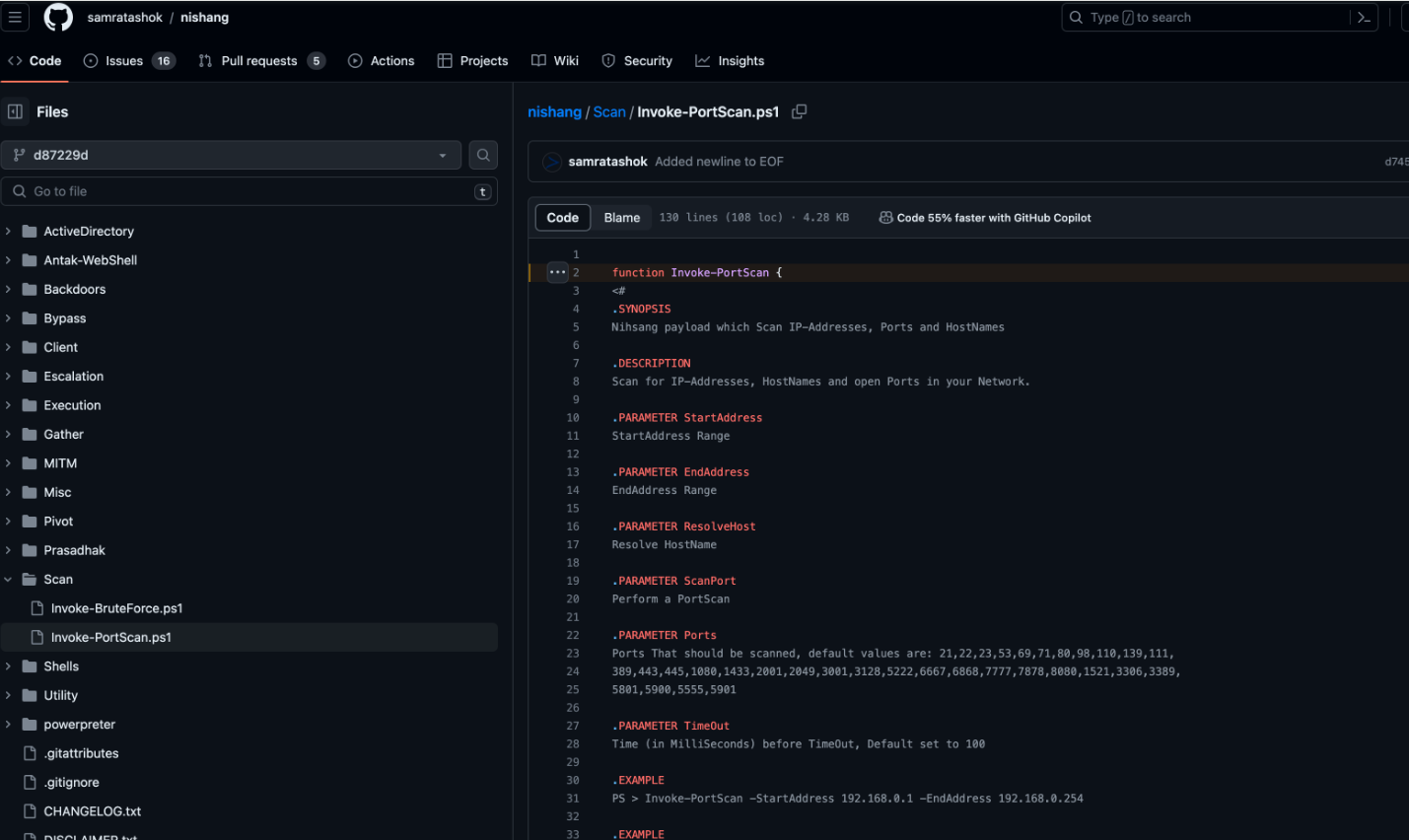1409x840 pixels.
Task: Open the line 2 ellipsis actions menu
Action: point(557,272)
